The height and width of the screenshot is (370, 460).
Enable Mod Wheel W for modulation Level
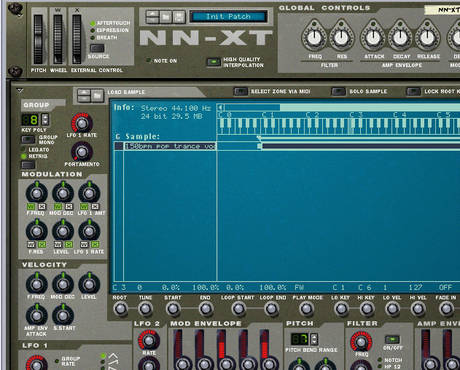point(58,245)
